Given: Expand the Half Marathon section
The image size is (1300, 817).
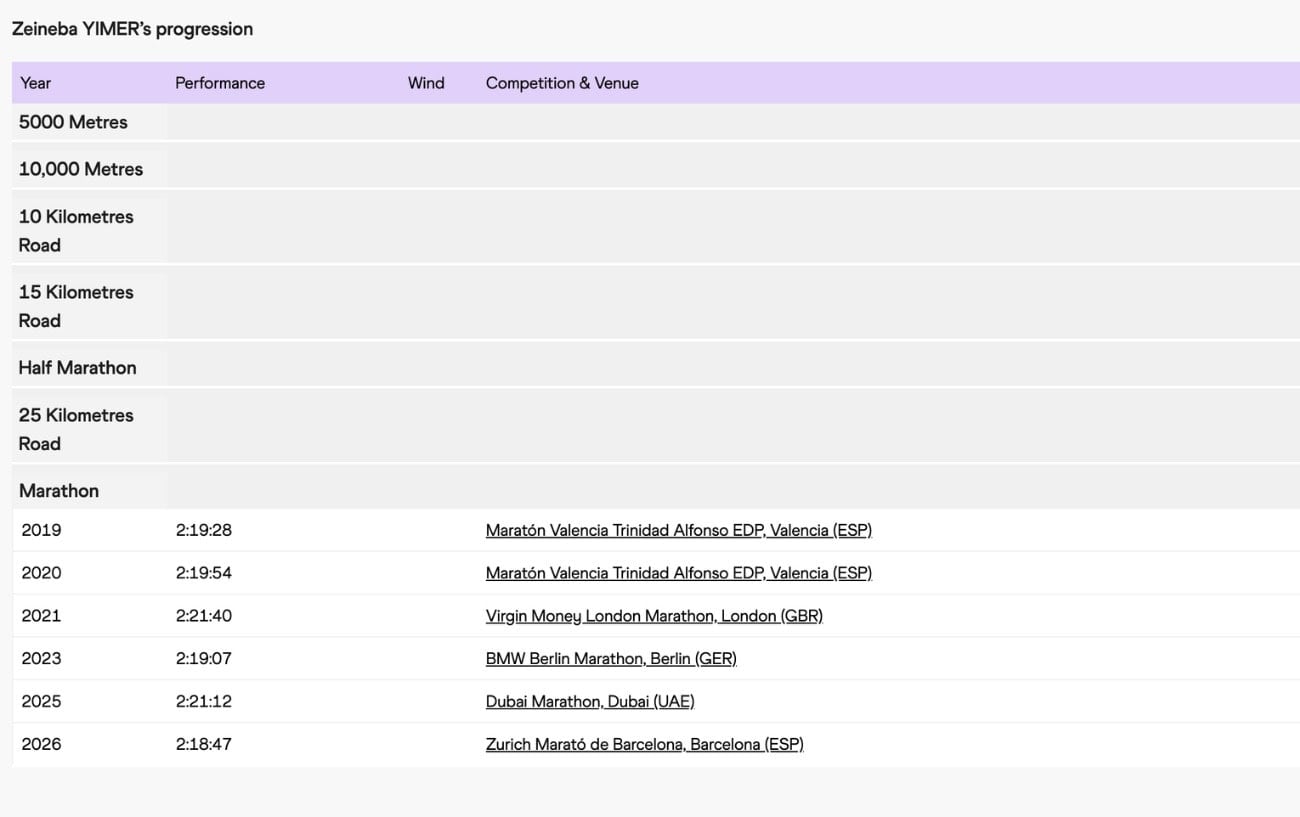Looking at the screenshot, I should [x=77, y=367].
